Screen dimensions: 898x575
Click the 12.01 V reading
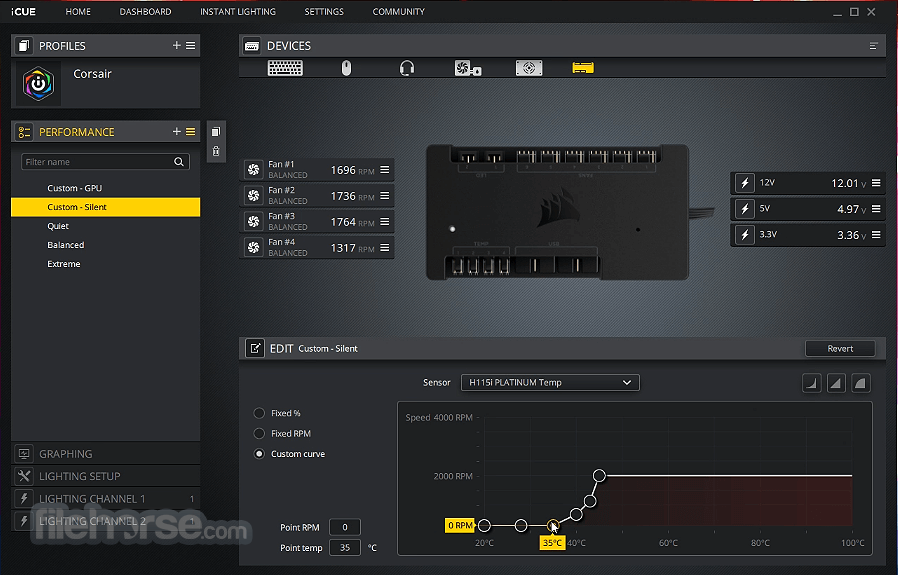click(x=848, y=183)
